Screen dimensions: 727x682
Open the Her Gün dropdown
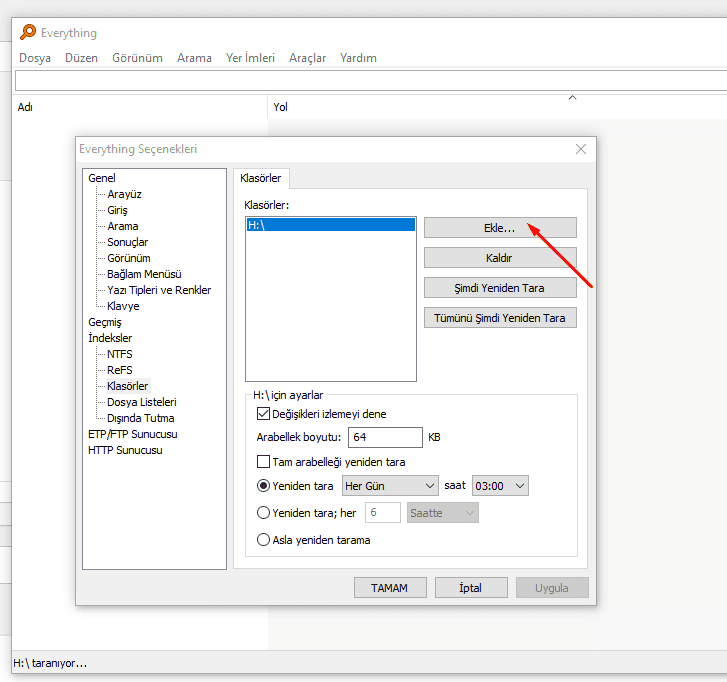390,486
